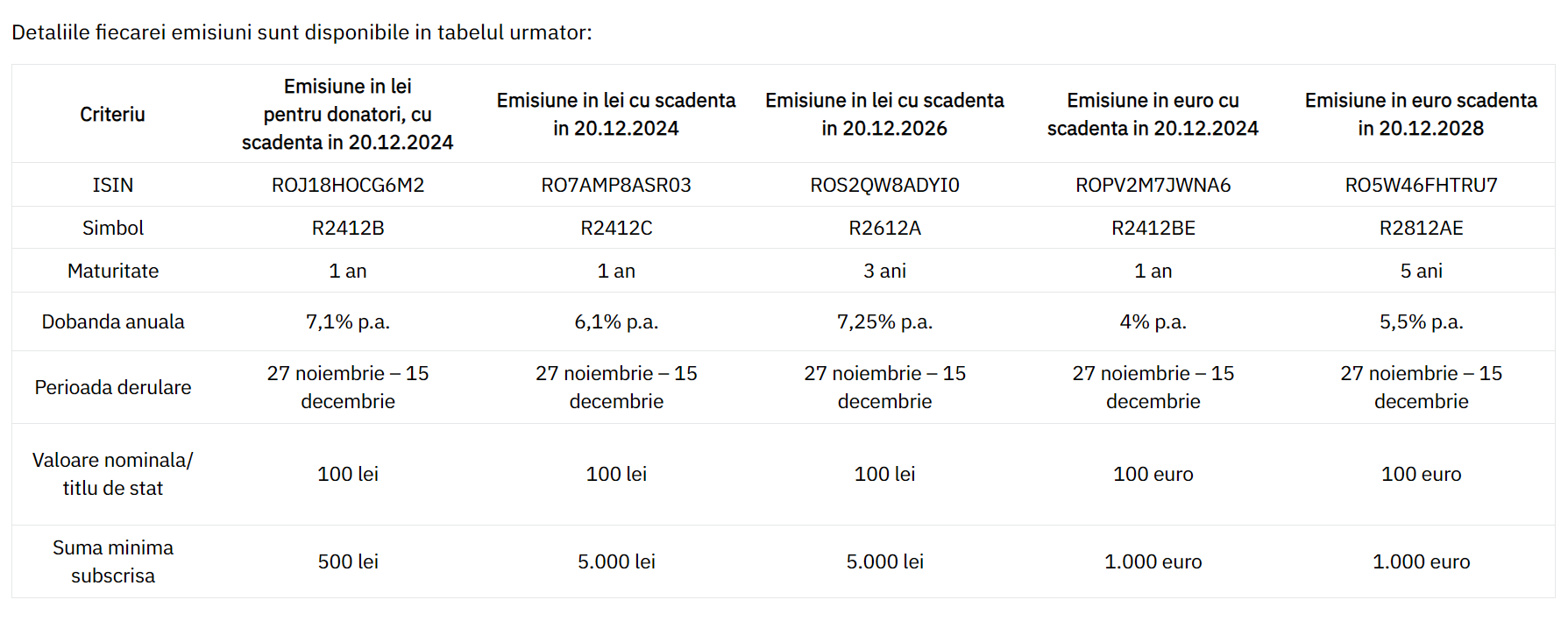The image size is (1568, 621).
Task: Click the '5 ani' maturity cell
Action: tap(1421, 271)
